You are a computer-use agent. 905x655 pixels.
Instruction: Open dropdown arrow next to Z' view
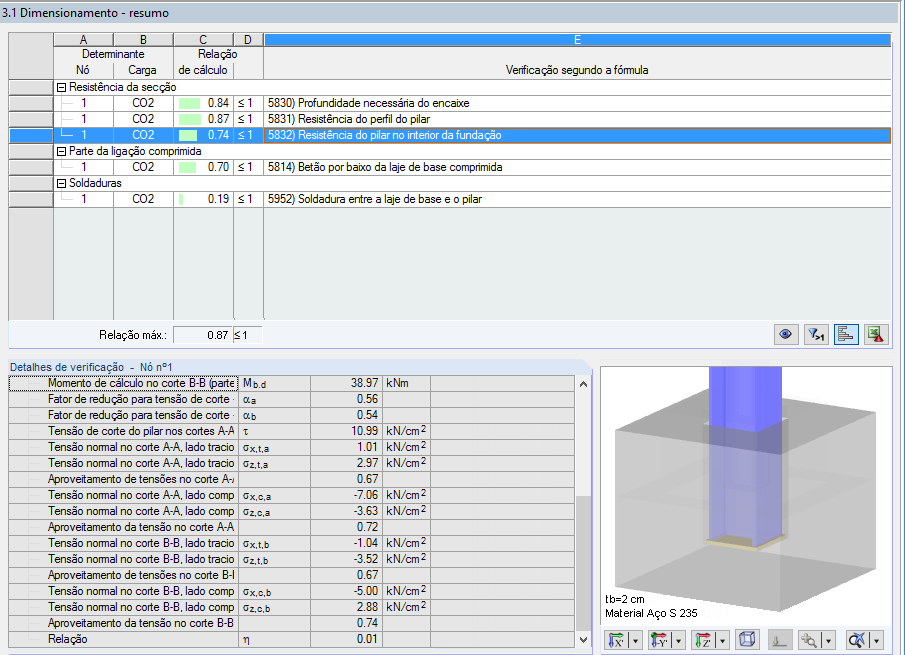(722, 640)
